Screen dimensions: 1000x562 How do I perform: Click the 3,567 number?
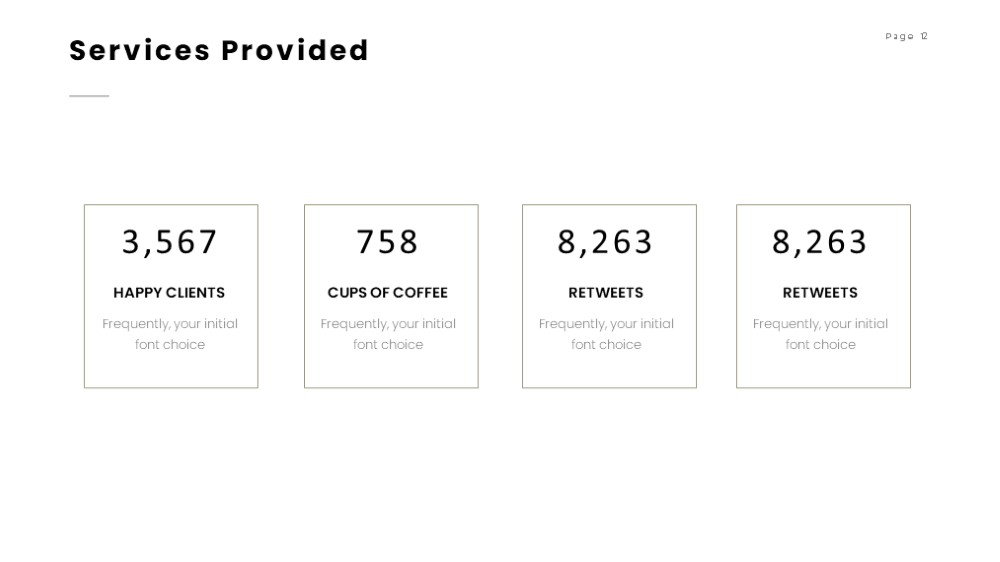[170, 242]
